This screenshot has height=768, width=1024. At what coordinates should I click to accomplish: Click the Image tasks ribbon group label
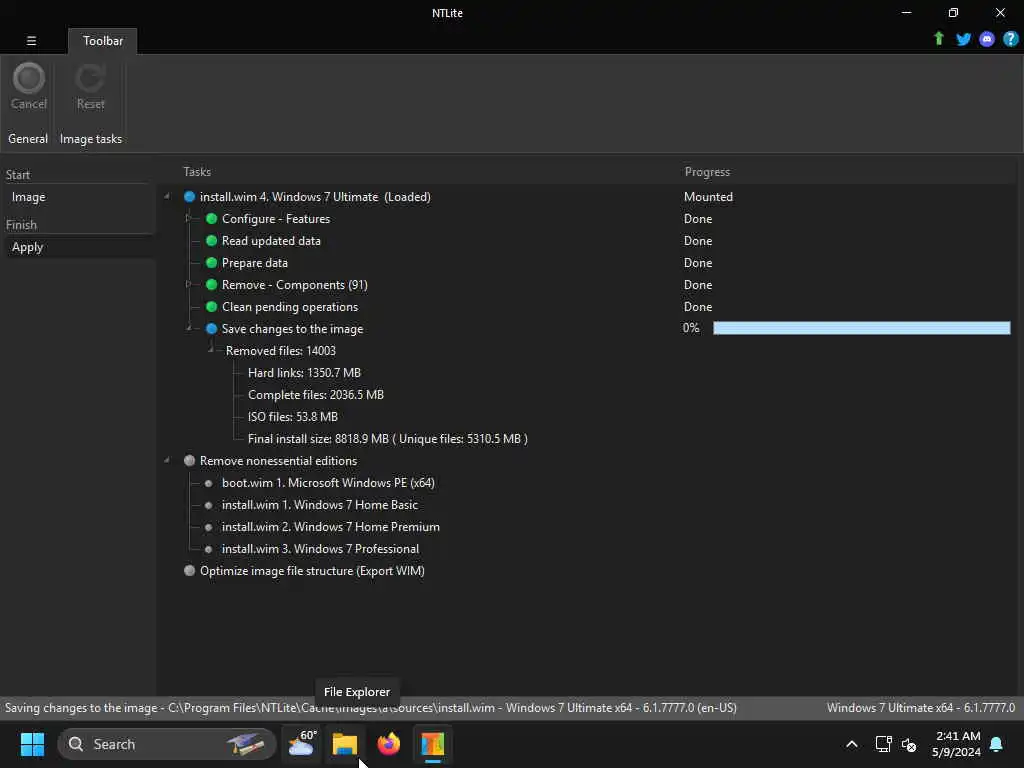click(x=91, y=138)
